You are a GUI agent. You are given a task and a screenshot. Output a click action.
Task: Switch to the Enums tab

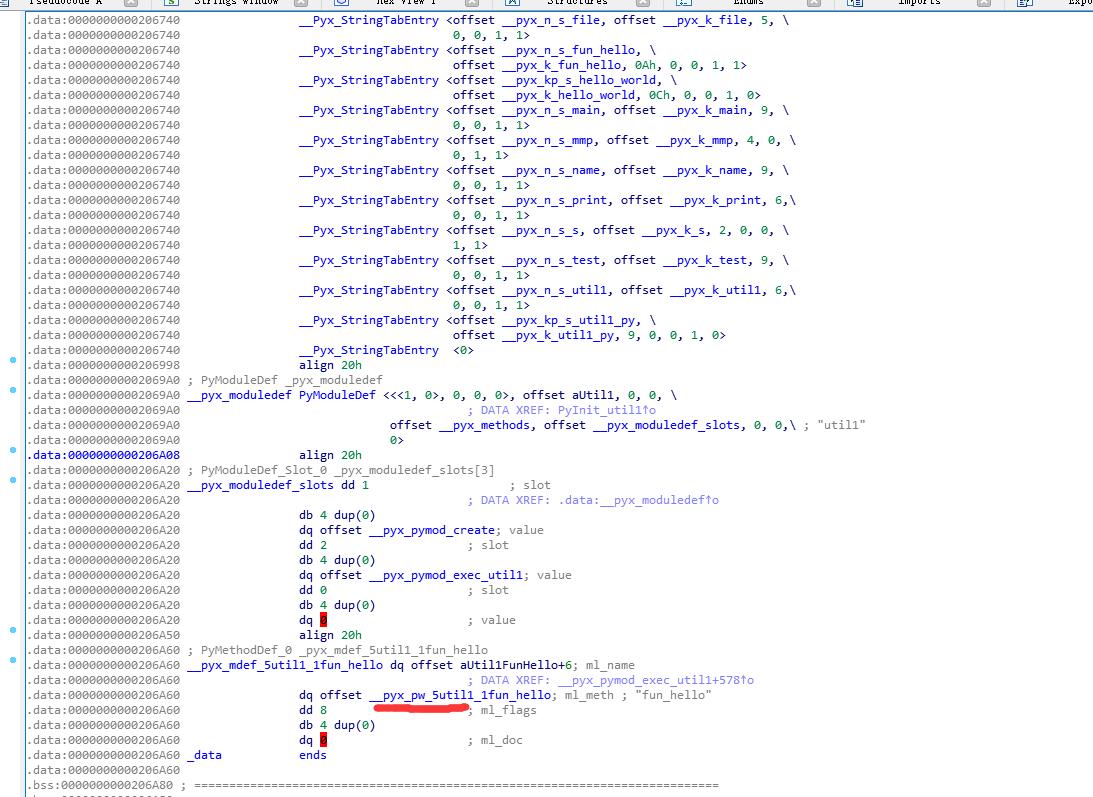point(748,3)
